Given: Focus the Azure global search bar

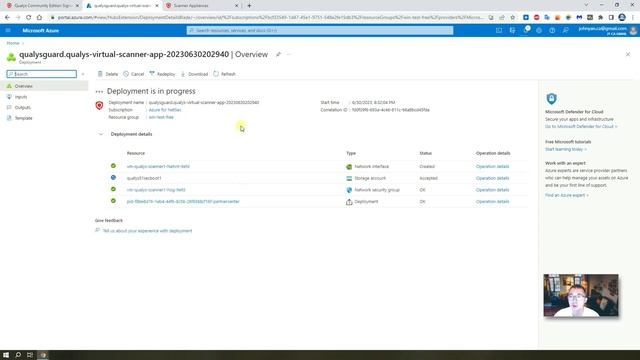Looking at the screenshot, I should pyautogui.click(x=320, y=31).
